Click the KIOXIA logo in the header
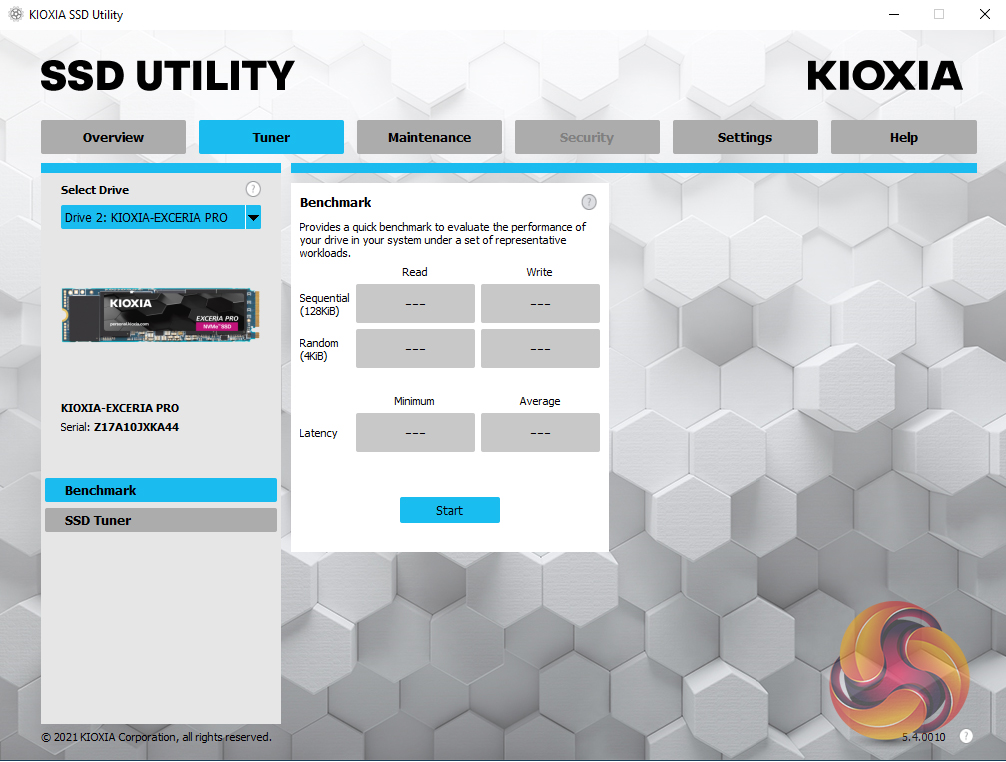 (x=885, y=76)
